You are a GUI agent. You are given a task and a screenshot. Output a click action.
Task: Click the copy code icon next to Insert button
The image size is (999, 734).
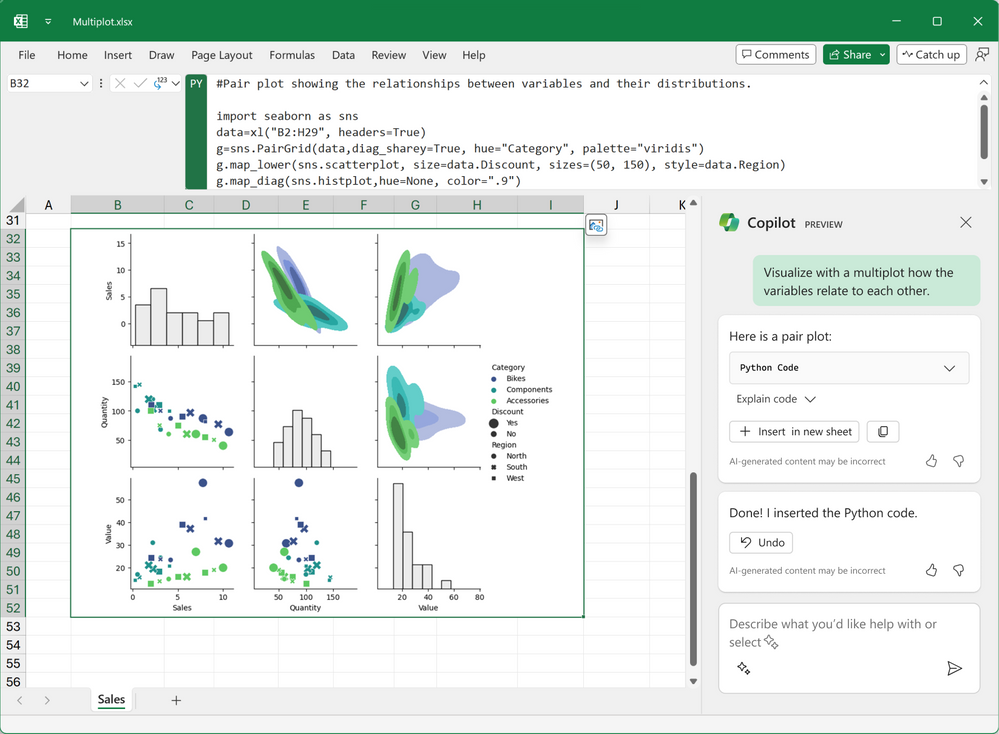(x=883, y=431)
